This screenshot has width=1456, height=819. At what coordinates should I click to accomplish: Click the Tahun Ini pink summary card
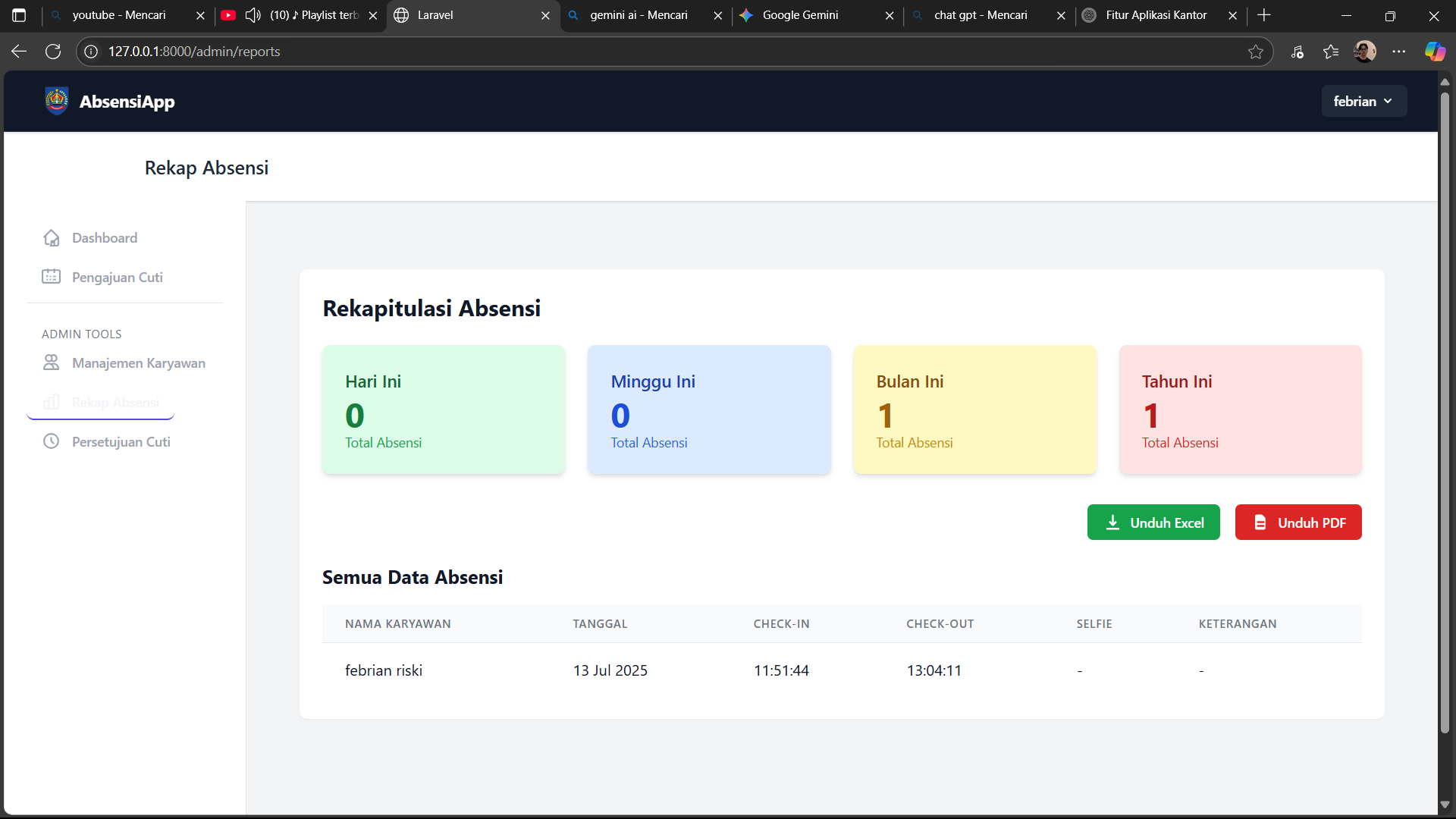(1240, 409)
